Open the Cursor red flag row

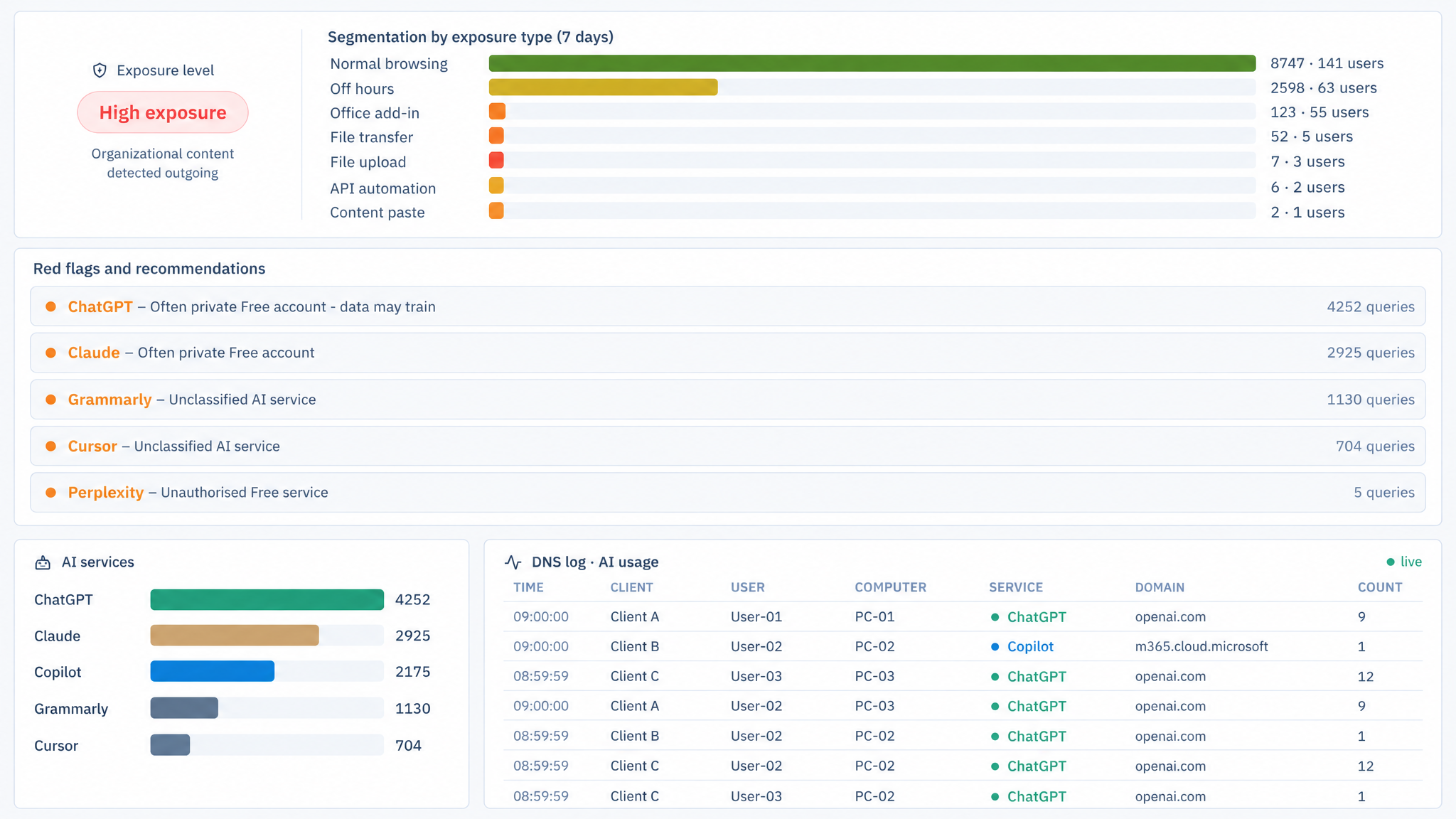click(727, 446)
